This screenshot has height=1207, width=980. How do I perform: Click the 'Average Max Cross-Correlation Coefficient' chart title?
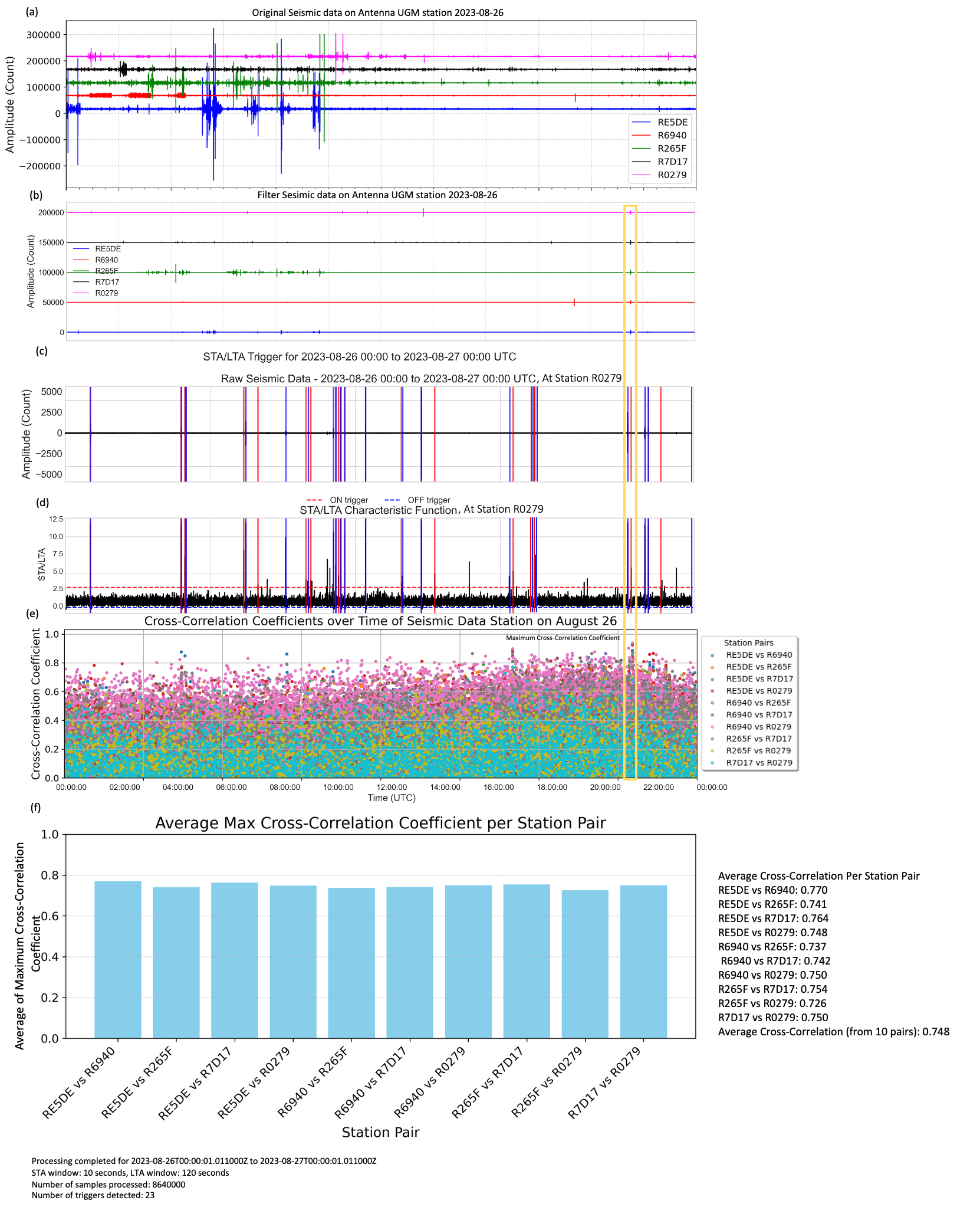(x=380, y=824)
